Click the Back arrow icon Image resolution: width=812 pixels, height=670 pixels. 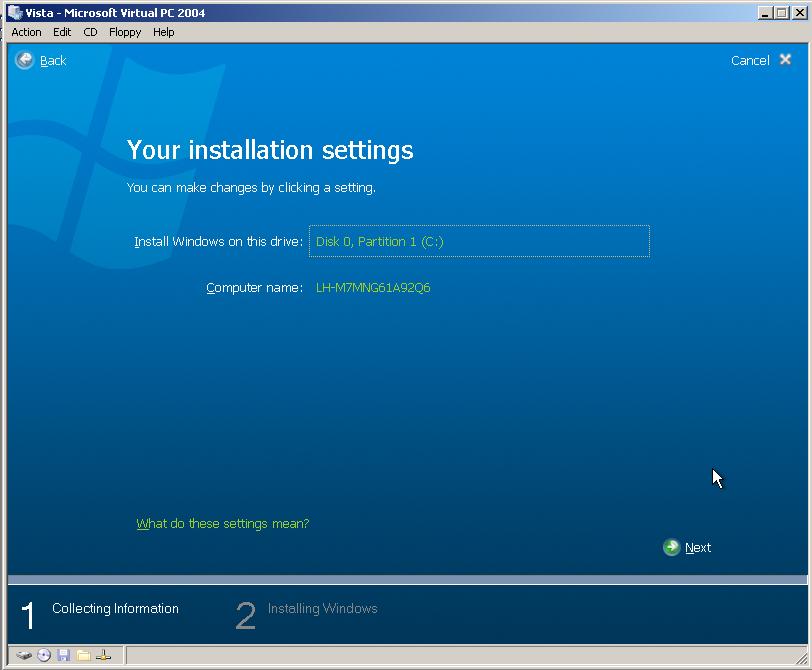click(24, 61)
